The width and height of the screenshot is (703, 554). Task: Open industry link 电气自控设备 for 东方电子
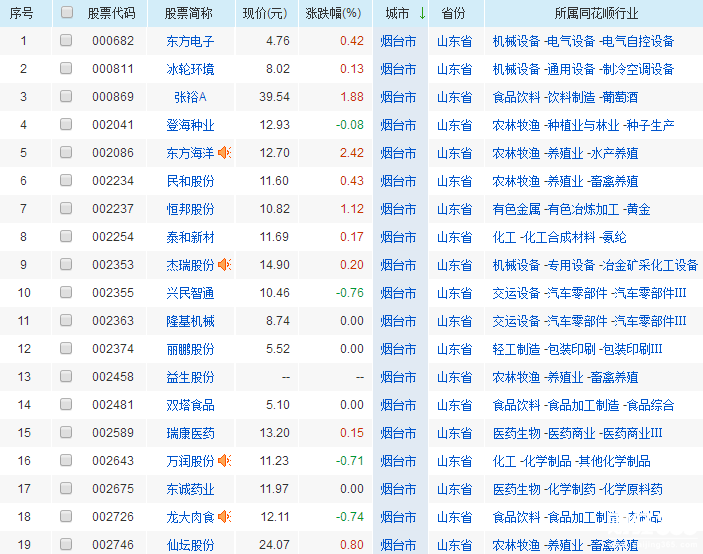pyautogui.click(x=638, y=41)
